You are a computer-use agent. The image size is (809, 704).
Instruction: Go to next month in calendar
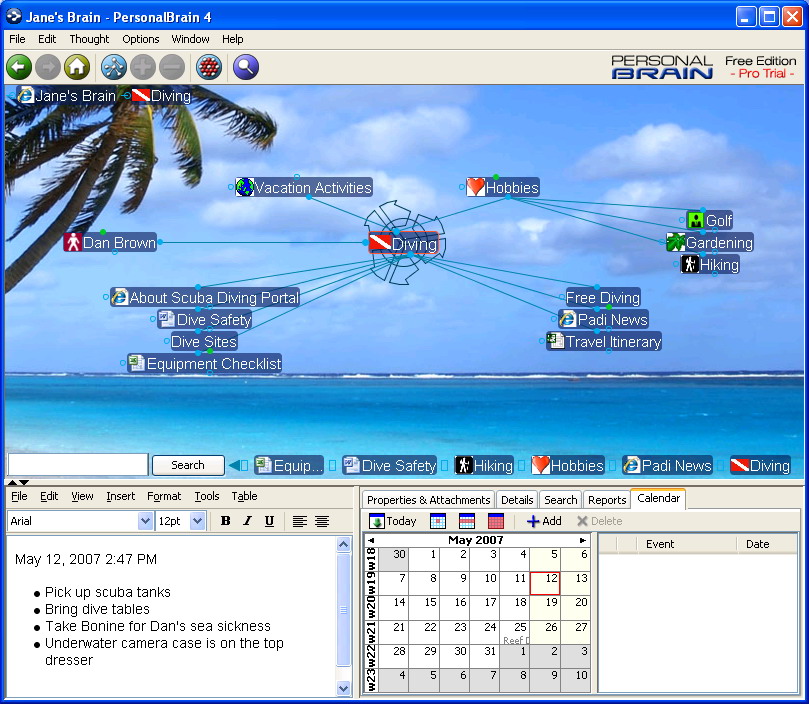pyautogui.click(x=583, y=540)
